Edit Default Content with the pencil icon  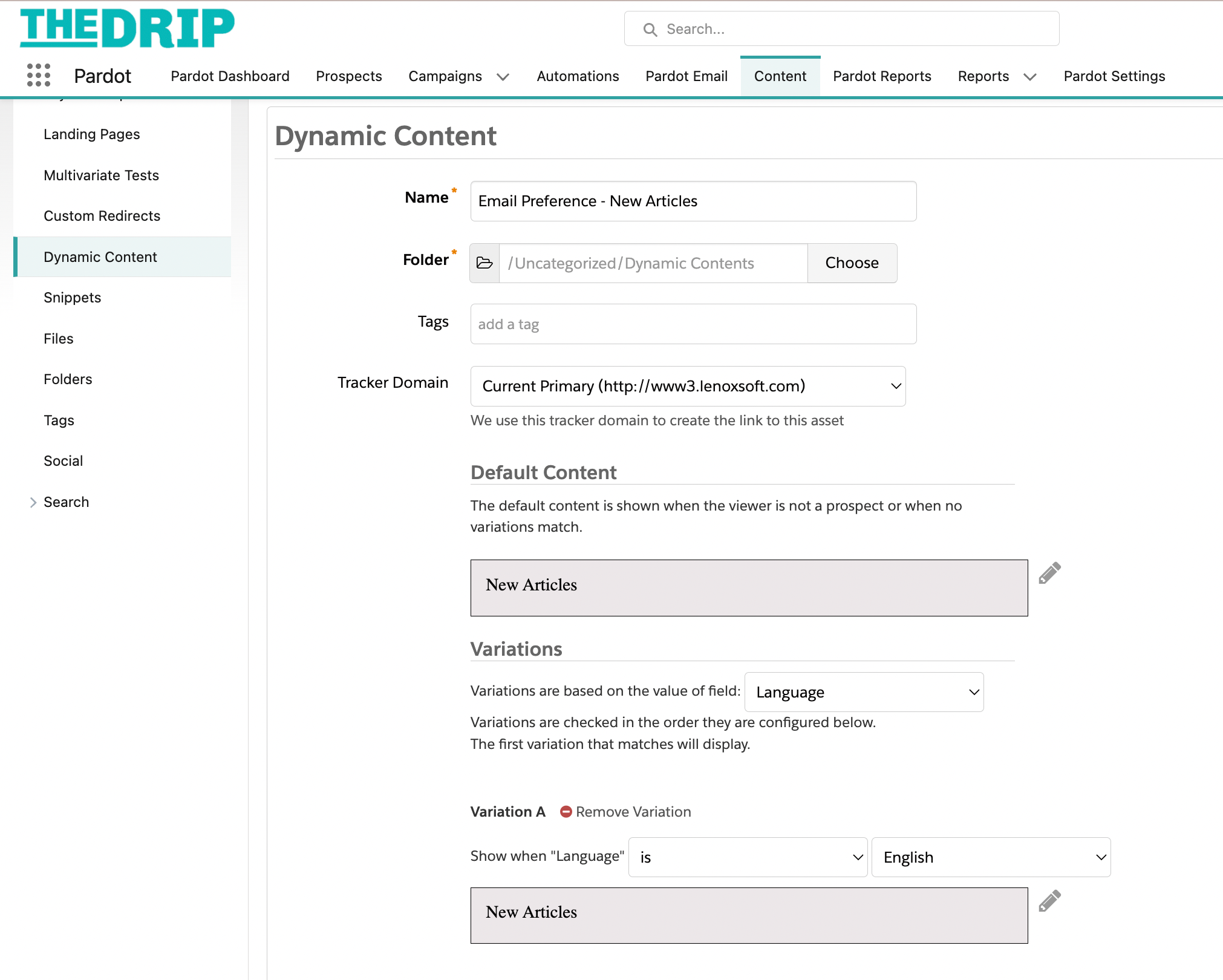(1049, 573)
